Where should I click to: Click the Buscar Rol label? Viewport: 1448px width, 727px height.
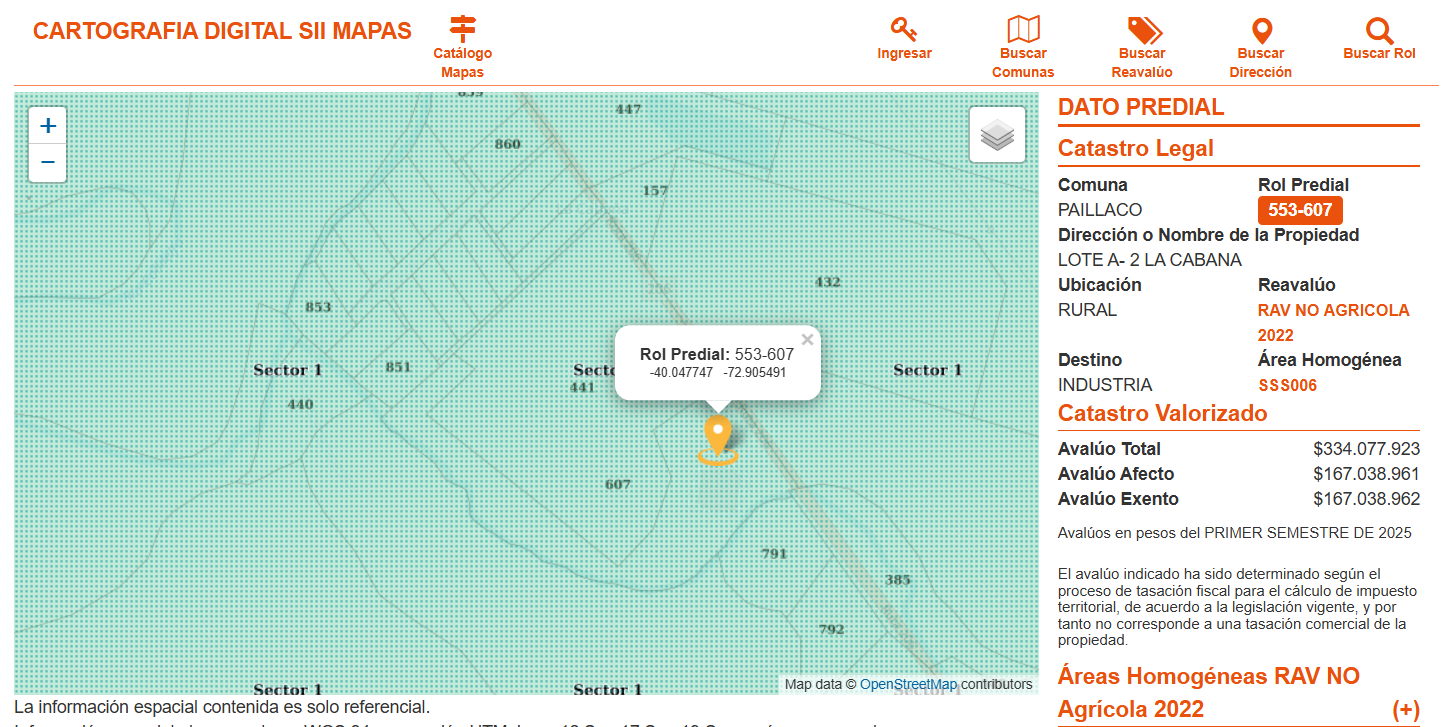(x=1379, y=54)
